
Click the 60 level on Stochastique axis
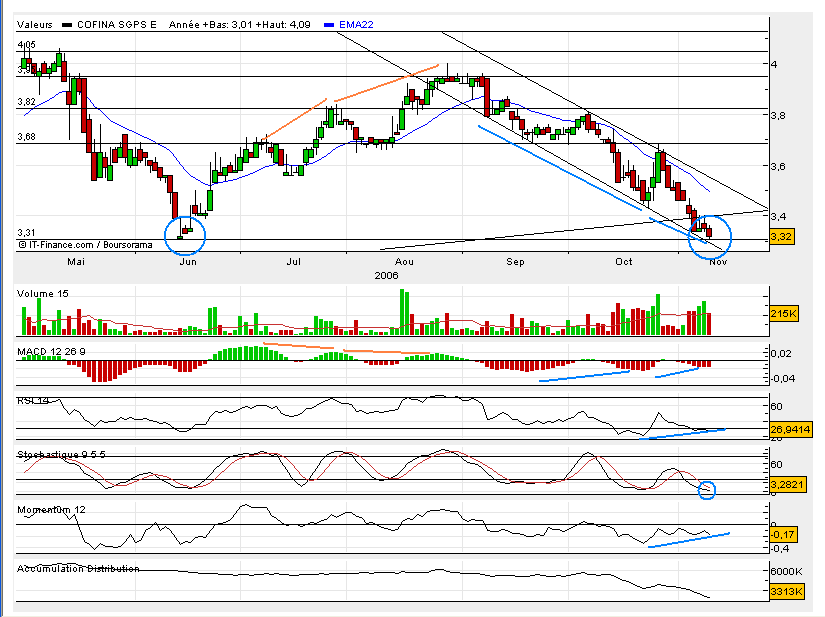777,464
